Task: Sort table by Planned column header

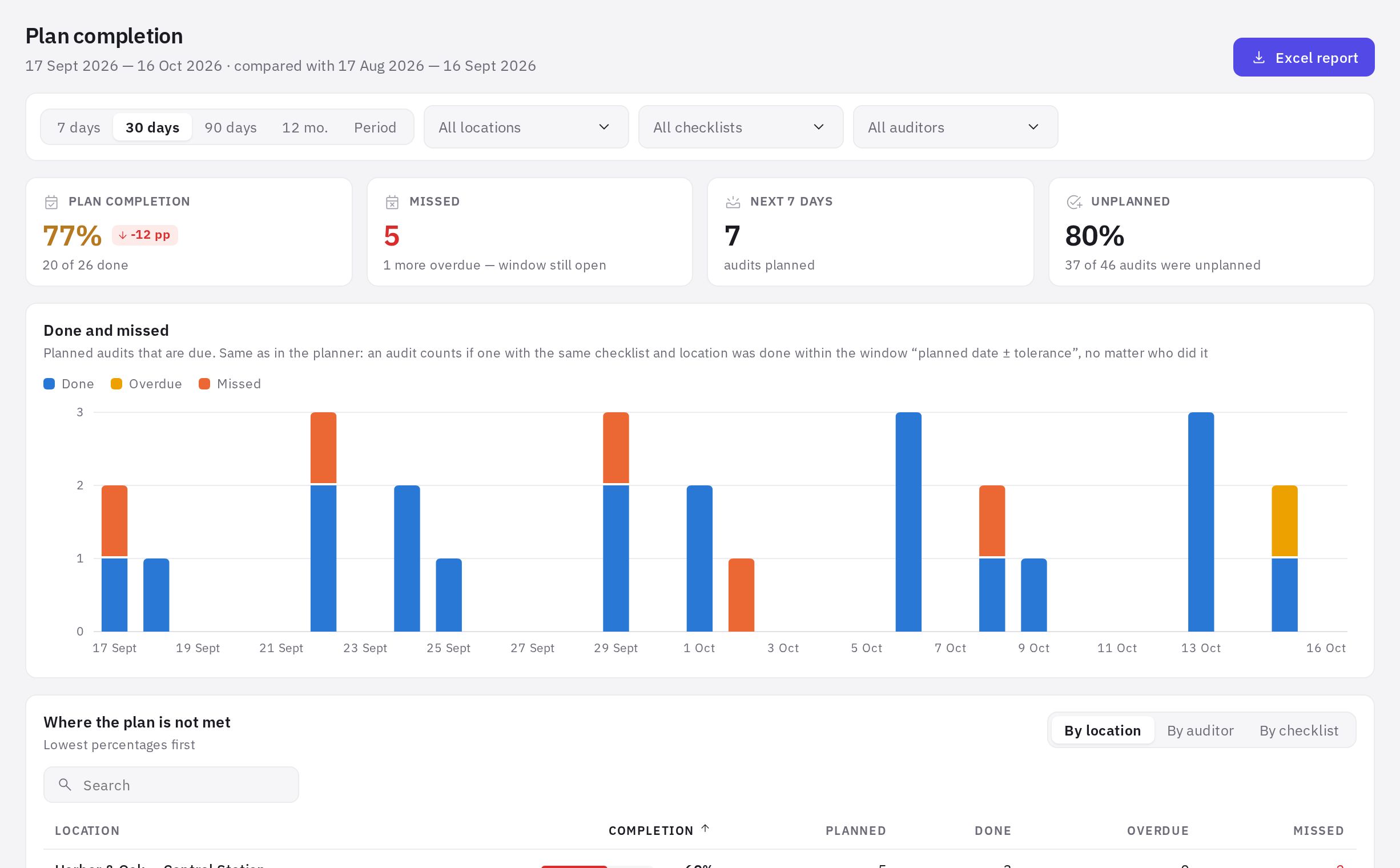Action: point(855,830)
